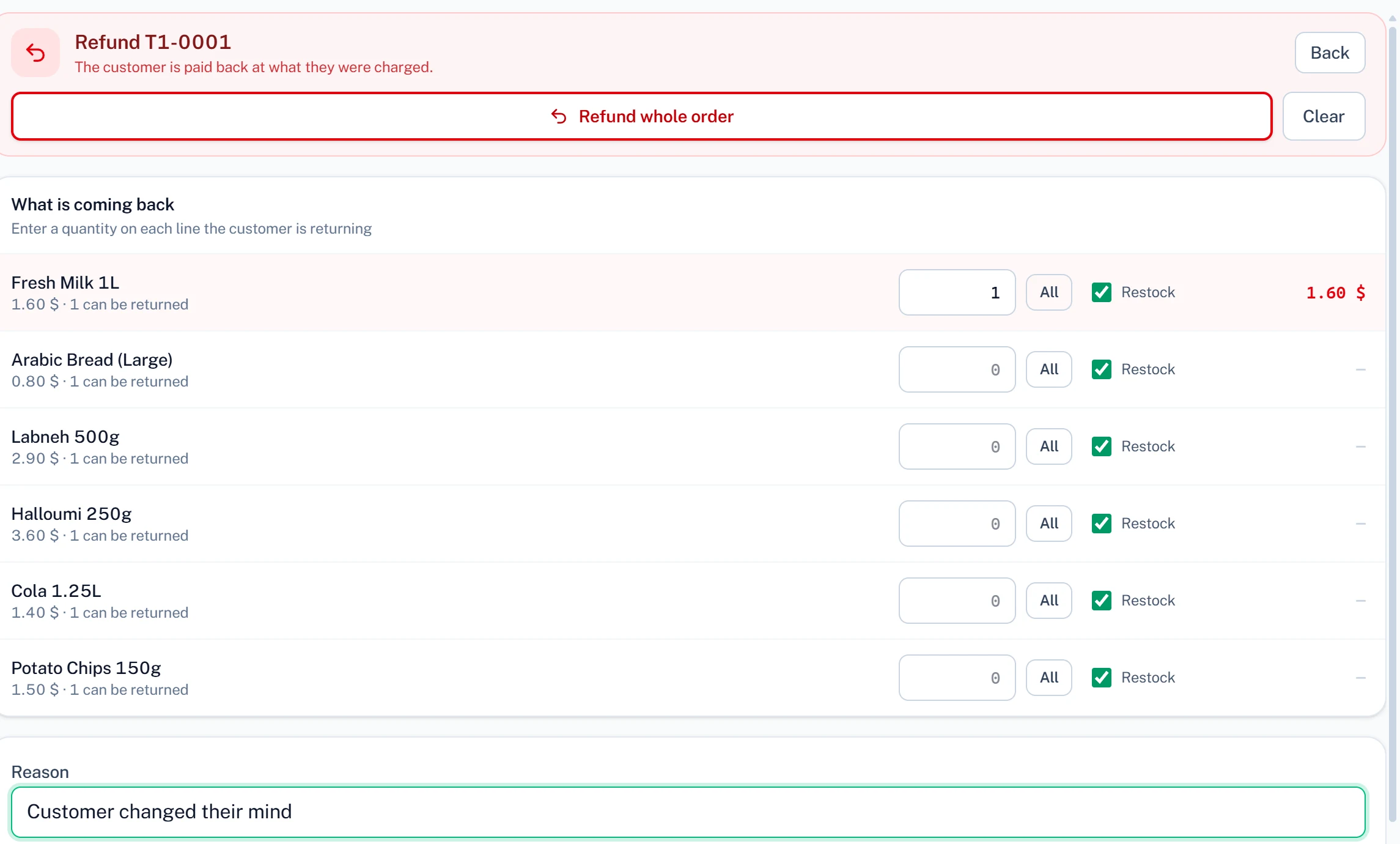This screenshot has width=1400, height=844.
Task: Toggle Restock checkbox for Arabic Bread (Large)
Action: point(1102,369)
